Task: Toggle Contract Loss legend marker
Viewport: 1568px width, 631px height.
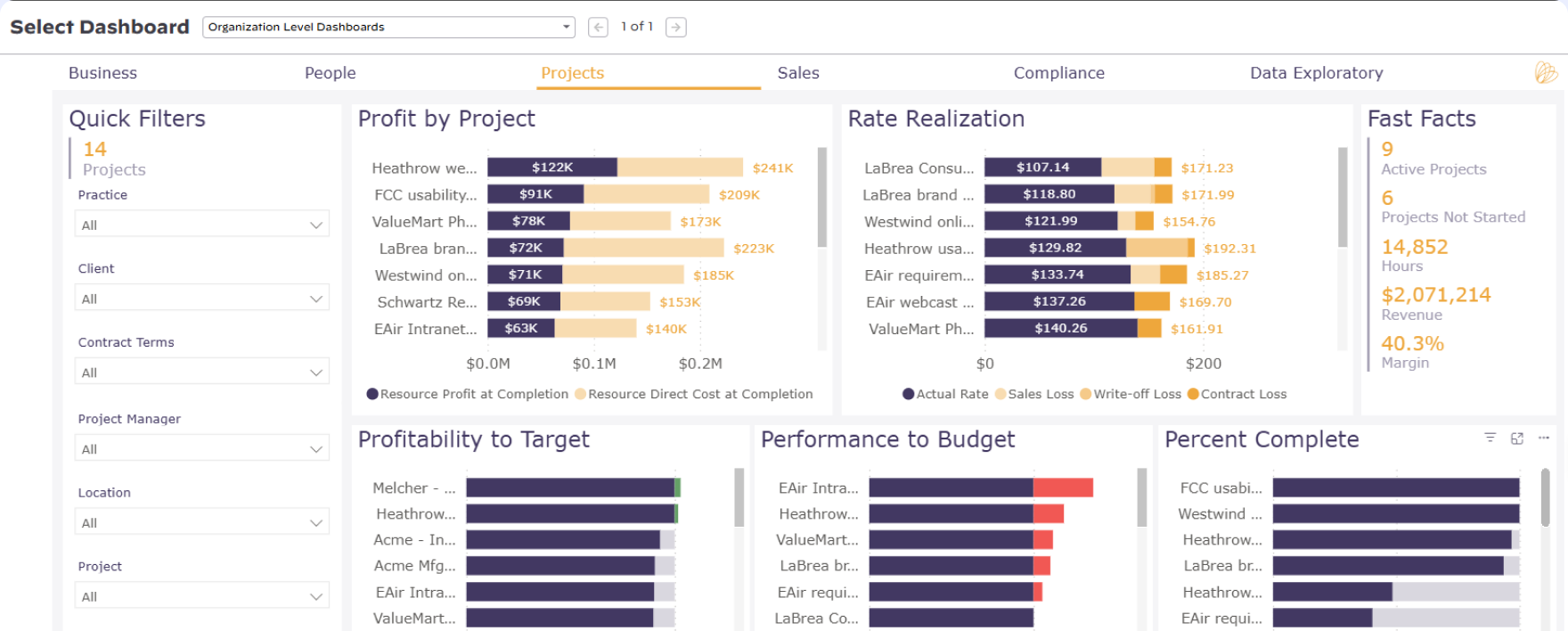Action: click(1193, 394)
